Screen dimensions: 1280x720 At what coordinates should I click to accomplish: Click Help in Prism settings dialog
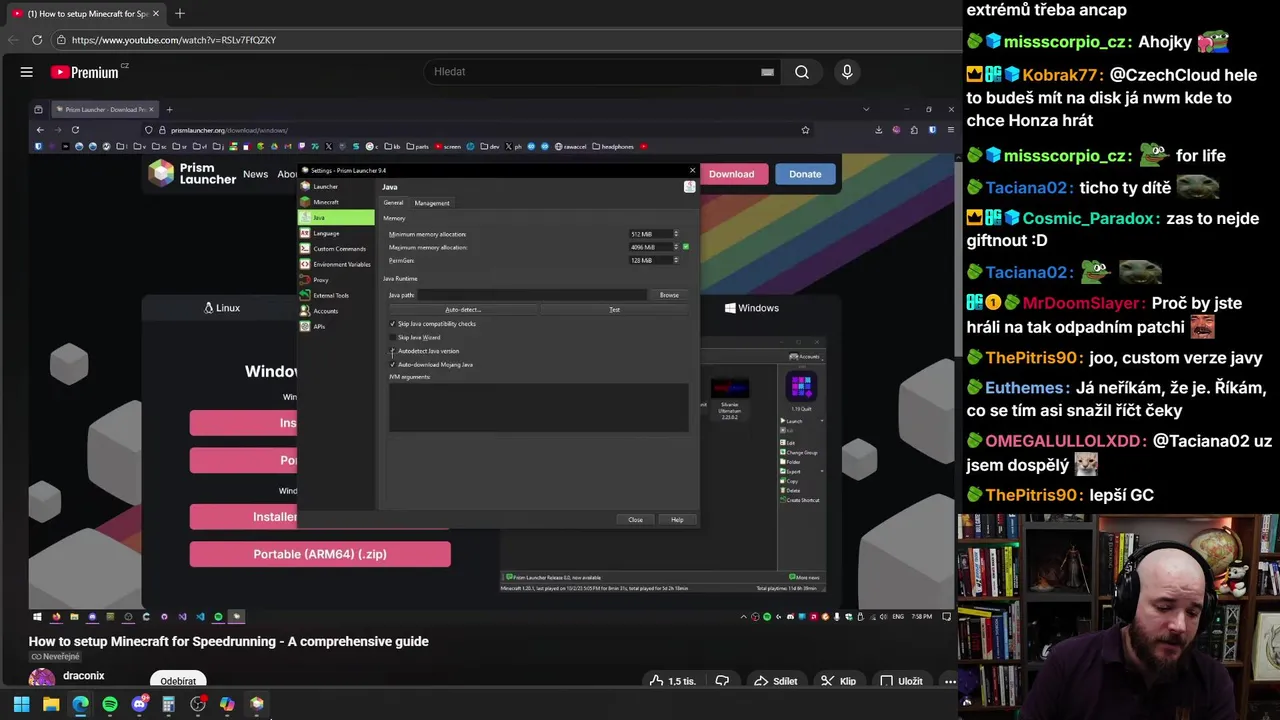(677, 520)
